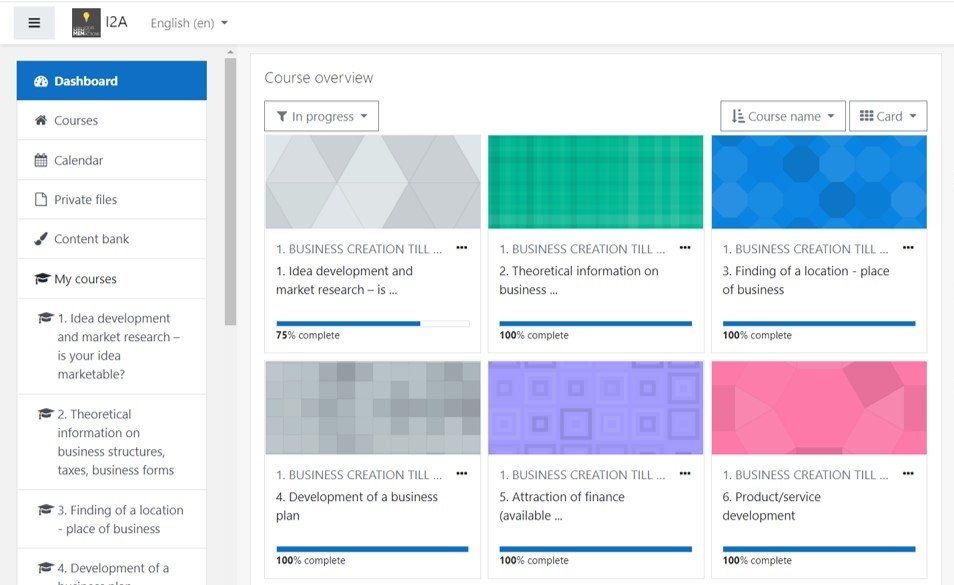This screenshot has height=585, width=954.
Task: Click the grid icon beside Card
Action: point(866,116)
